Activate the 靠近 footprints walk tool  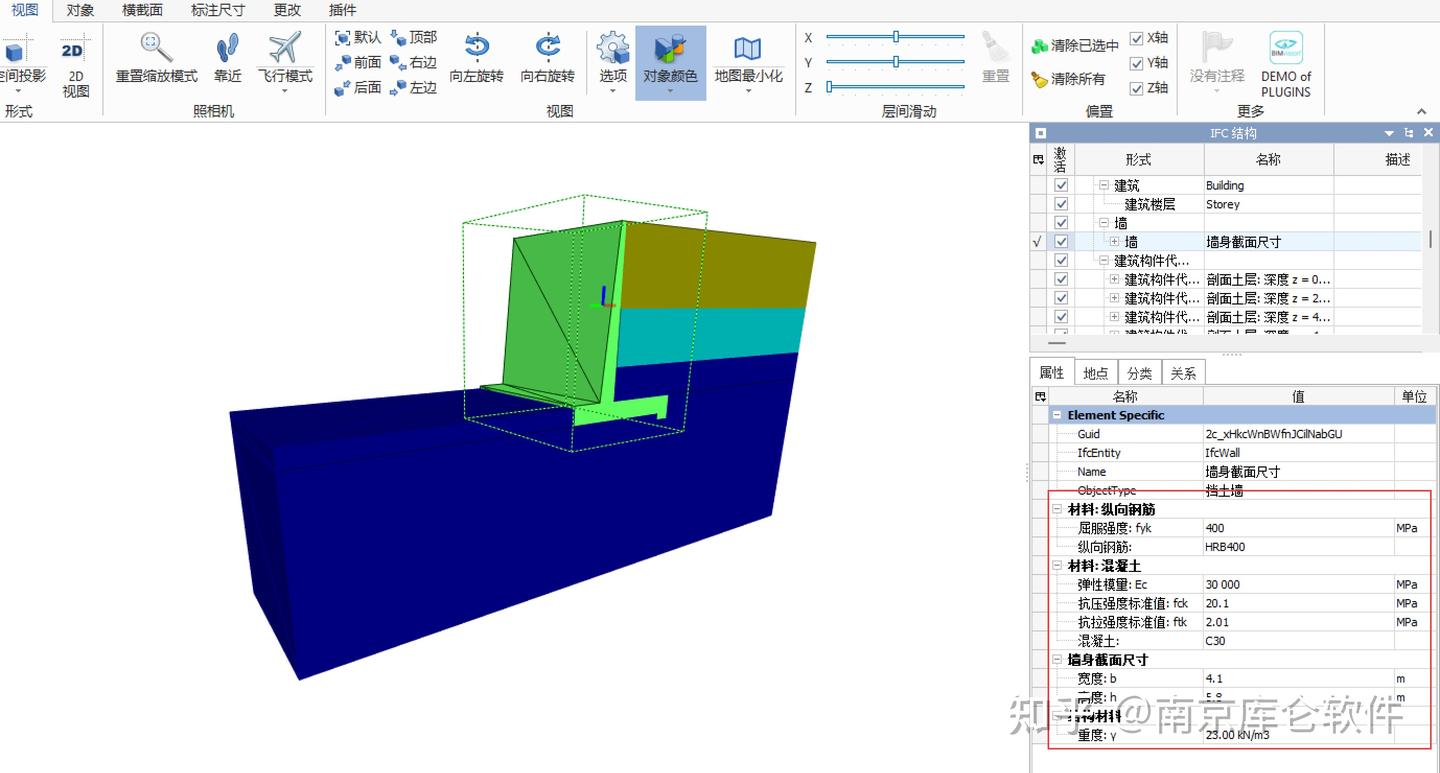tap(228, 47)
